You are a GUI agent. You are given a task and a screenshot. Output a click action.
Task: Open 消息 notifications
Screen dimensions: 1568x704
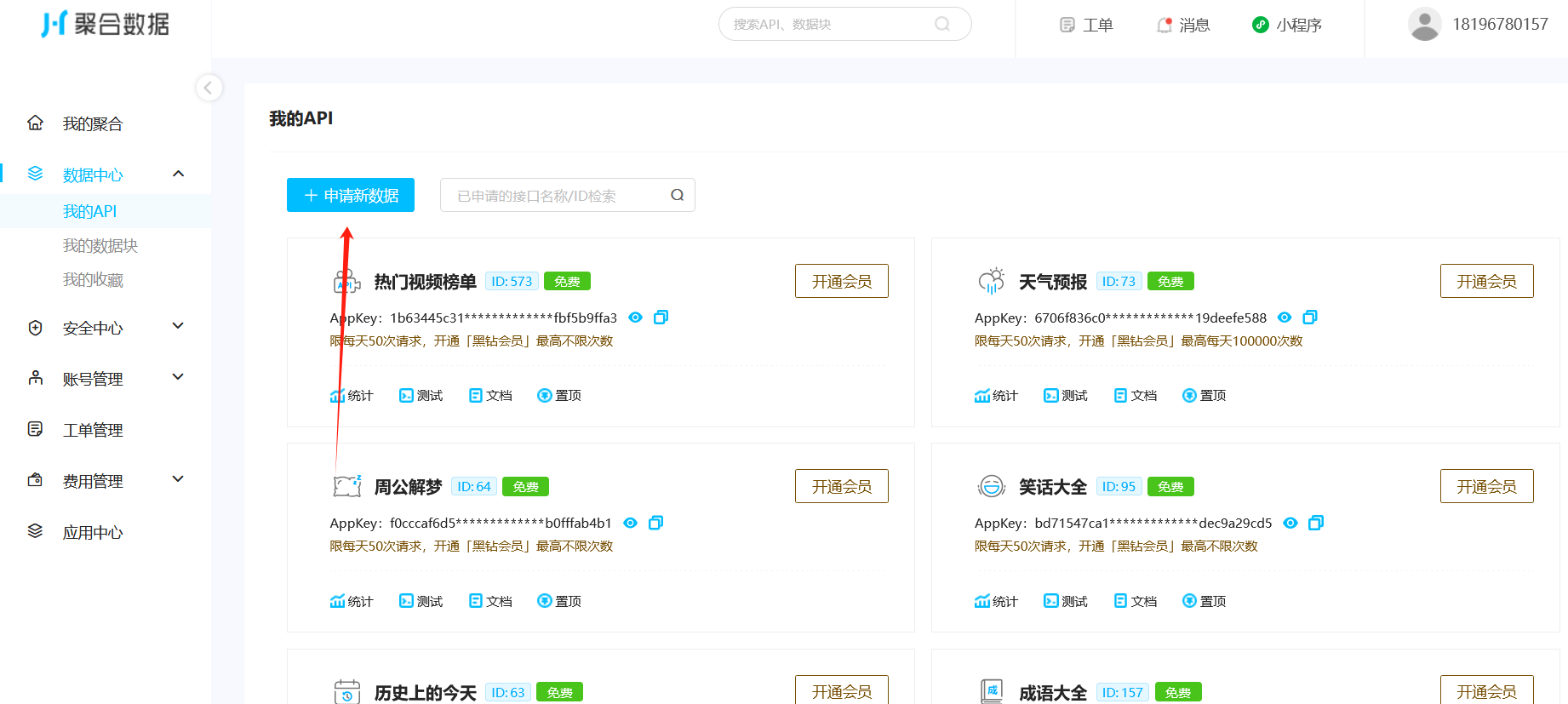pos(1183,25)
